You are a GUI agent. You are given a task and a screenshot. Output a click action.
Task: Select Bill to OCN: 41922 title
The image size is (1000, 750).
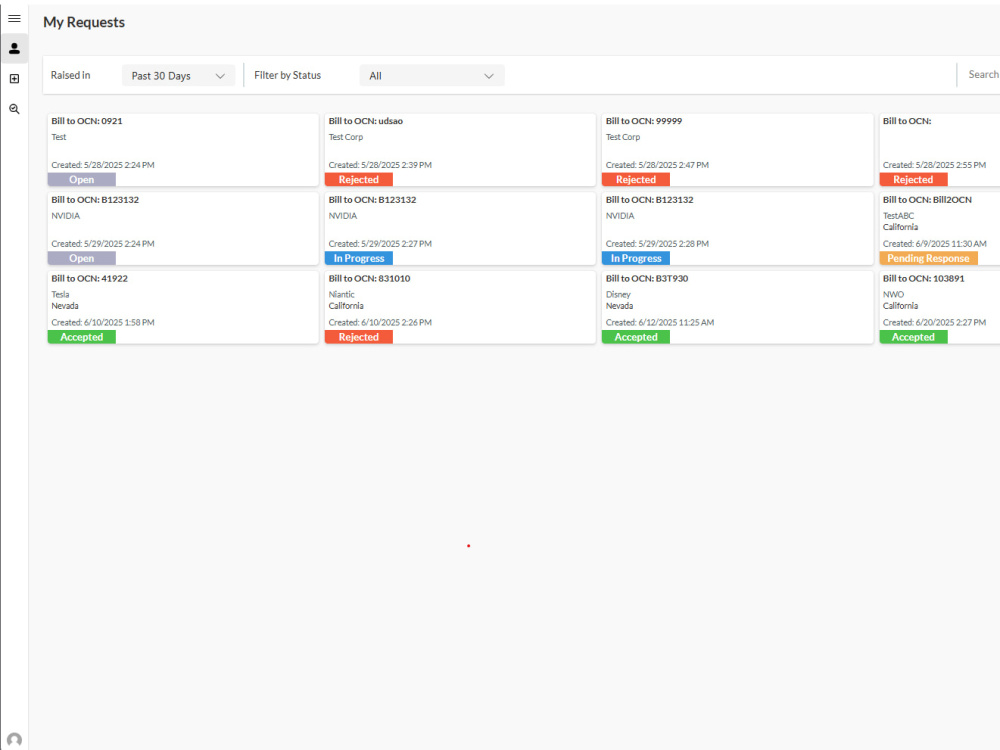click(x=89, y=279)
